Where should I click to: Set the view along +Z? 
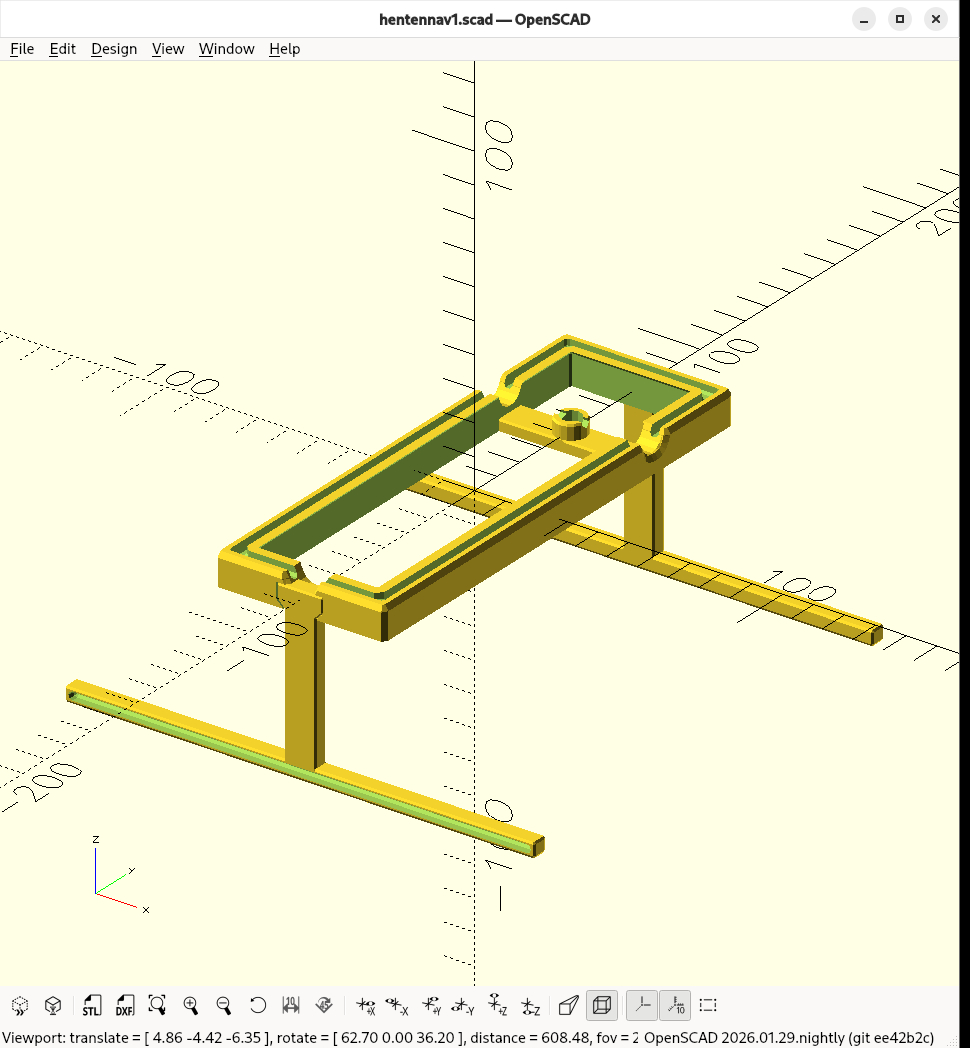(497, 1005)
